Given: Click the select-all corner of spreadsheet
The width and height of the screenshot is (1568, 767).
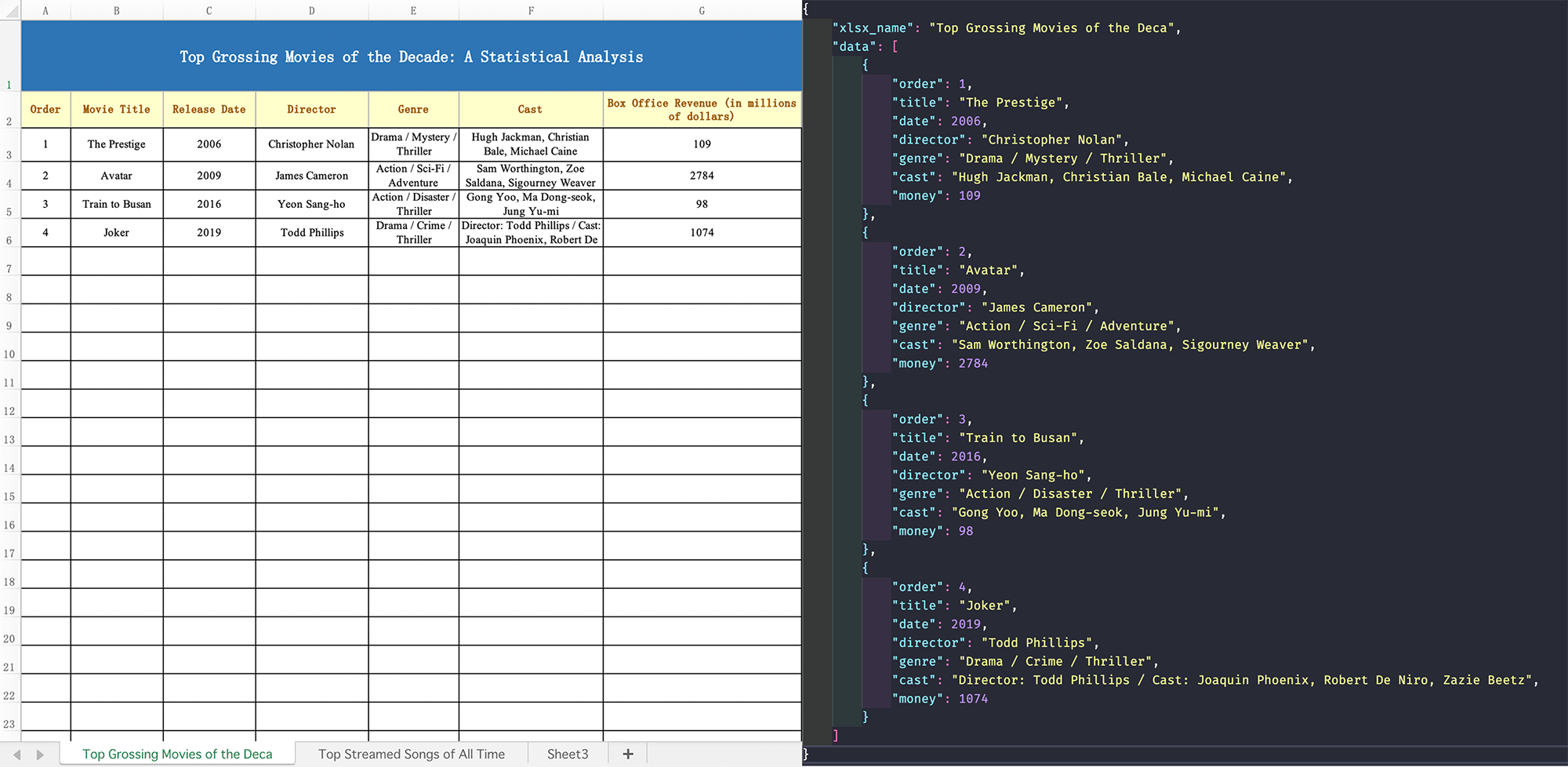Looking at the screenshot, I should pyautogui.click(x=10, y=10).
